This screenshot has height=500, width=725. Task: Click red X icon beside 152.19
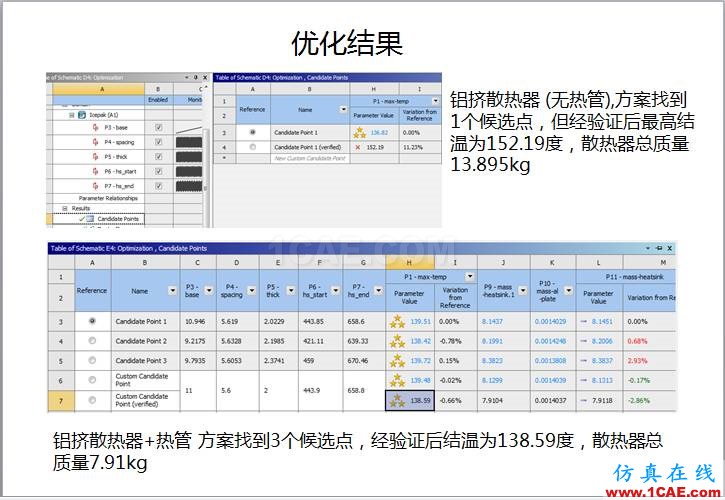tap(358, 147)
